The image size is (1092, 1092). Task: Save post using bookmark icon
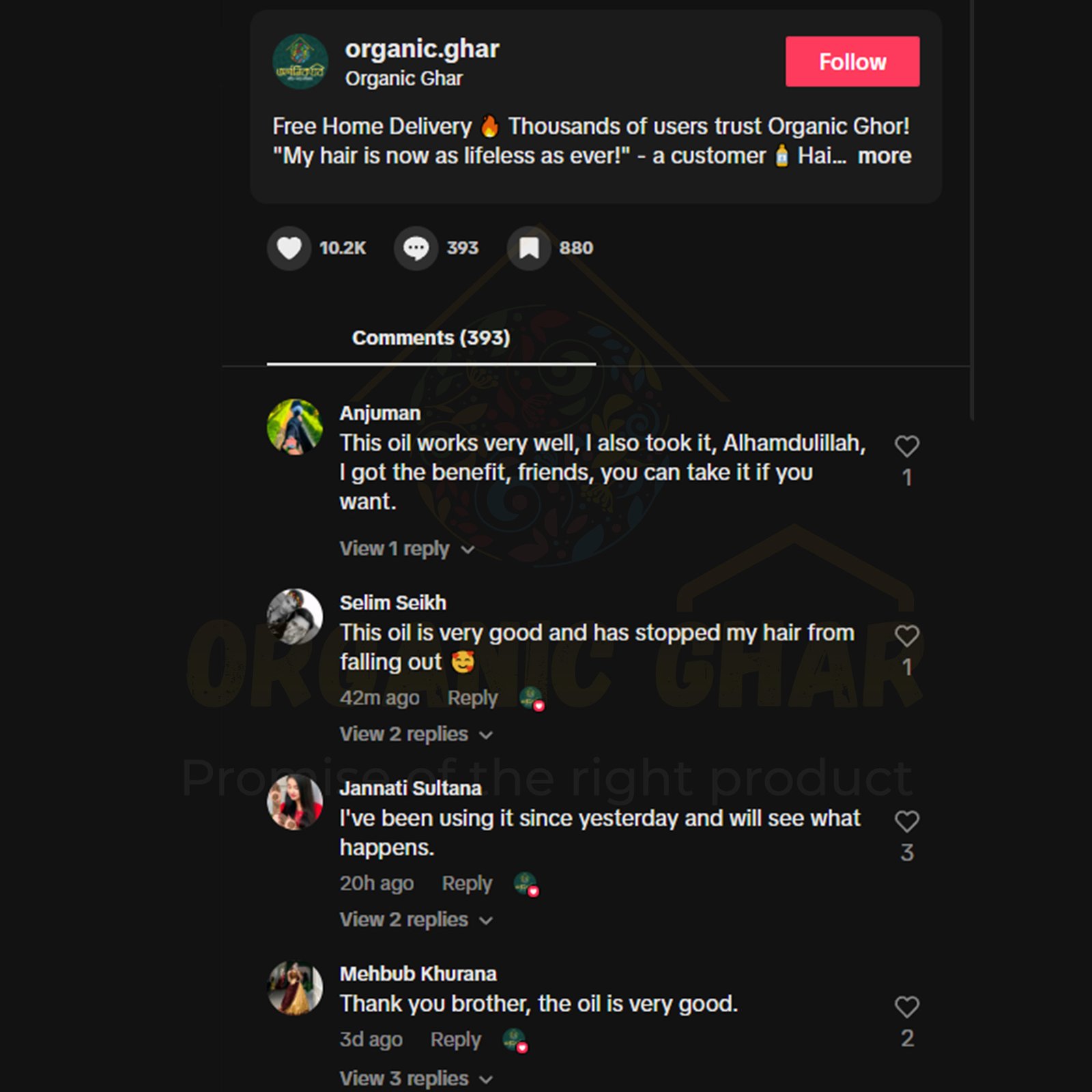tap(529, 248)
